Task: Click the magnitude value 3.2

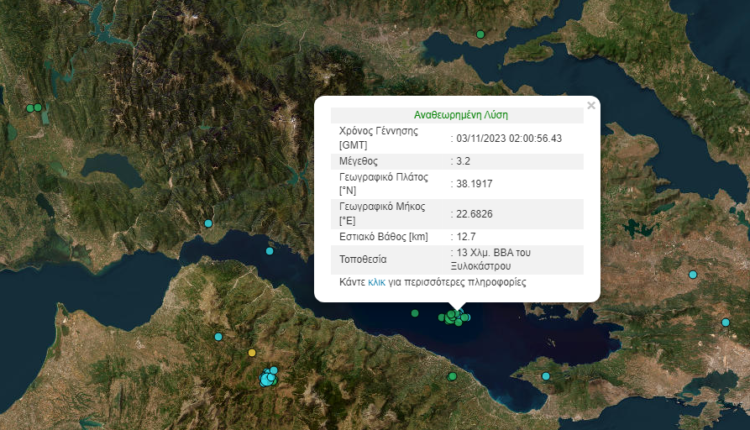Action: [464, 160]
